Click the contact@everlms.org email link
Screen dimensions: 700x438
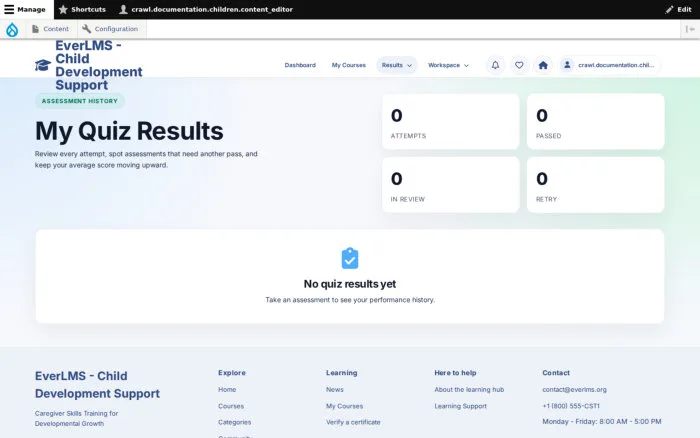click(575, 389)
